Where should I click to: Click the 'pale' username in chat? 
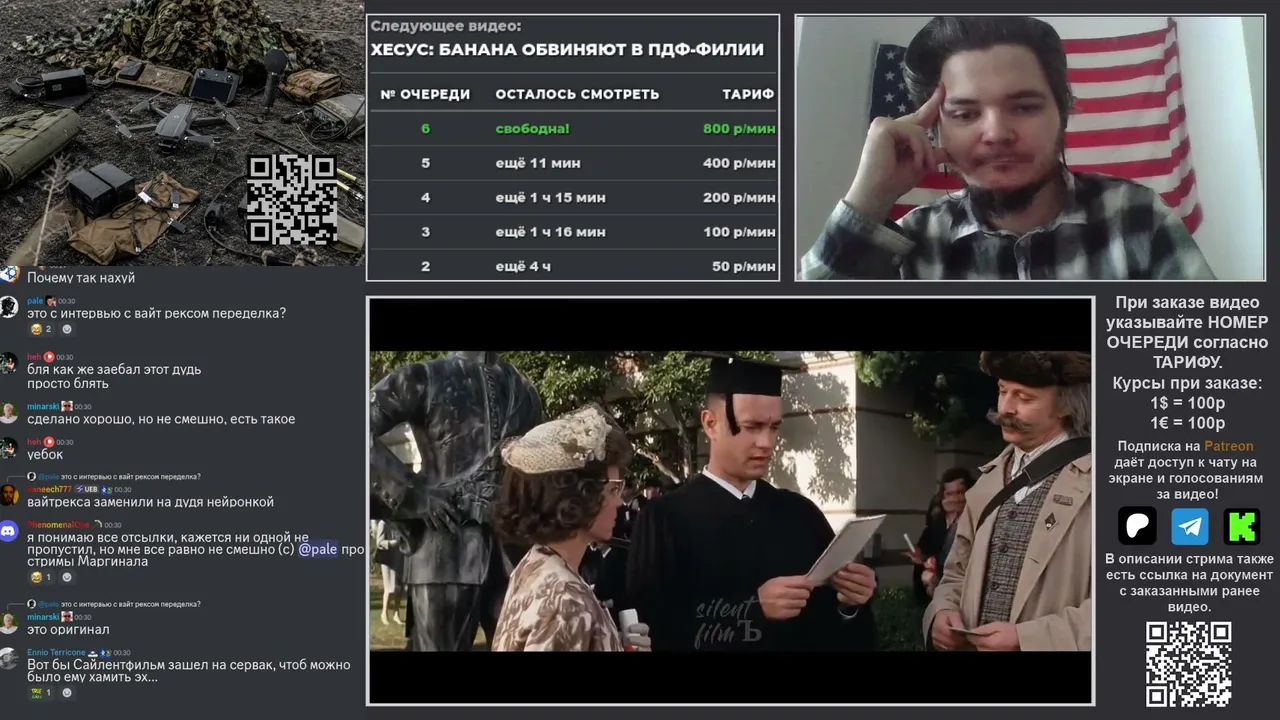pos(35,300)
